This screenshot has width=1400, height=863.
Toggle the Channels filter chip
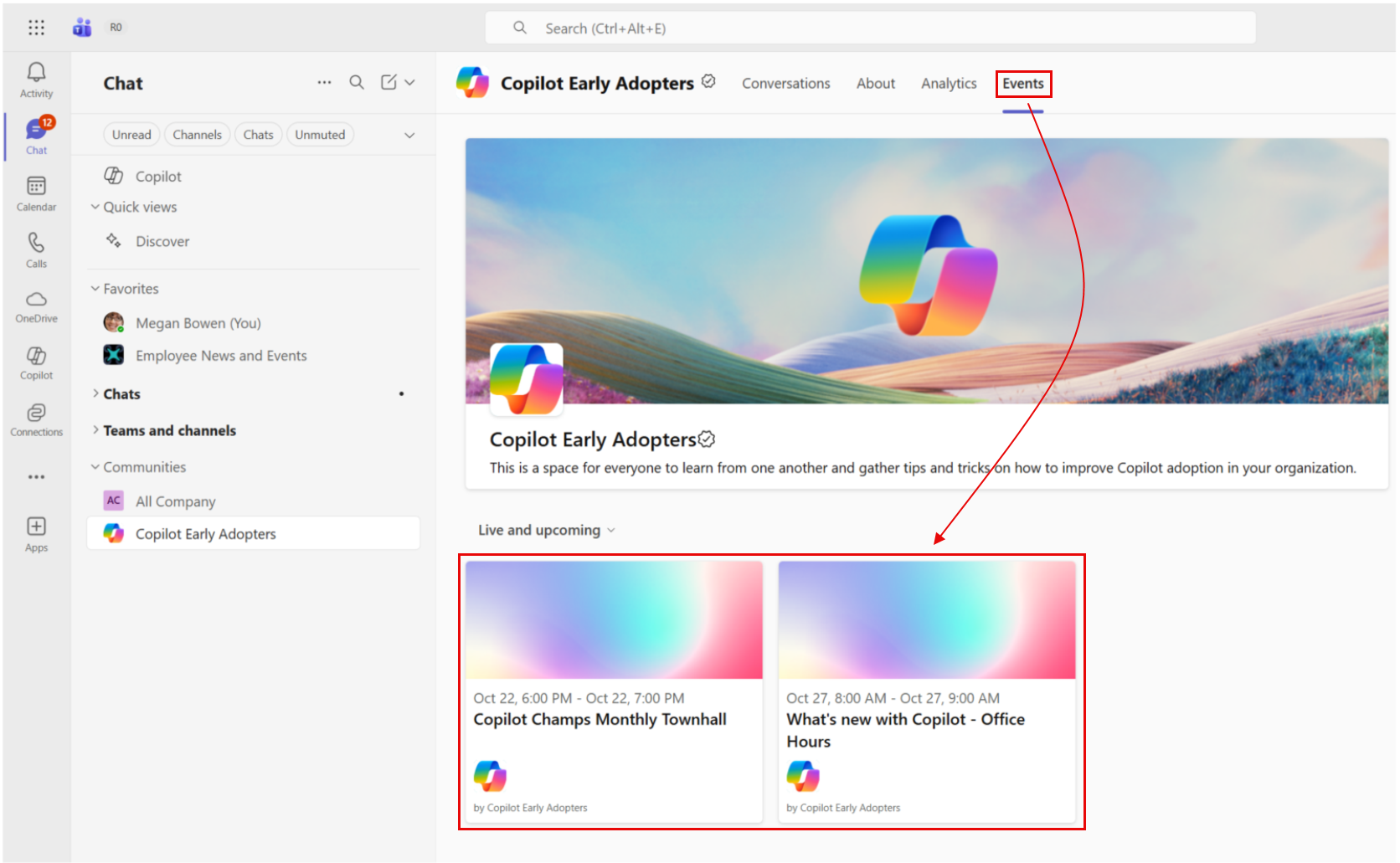(197, 135)
